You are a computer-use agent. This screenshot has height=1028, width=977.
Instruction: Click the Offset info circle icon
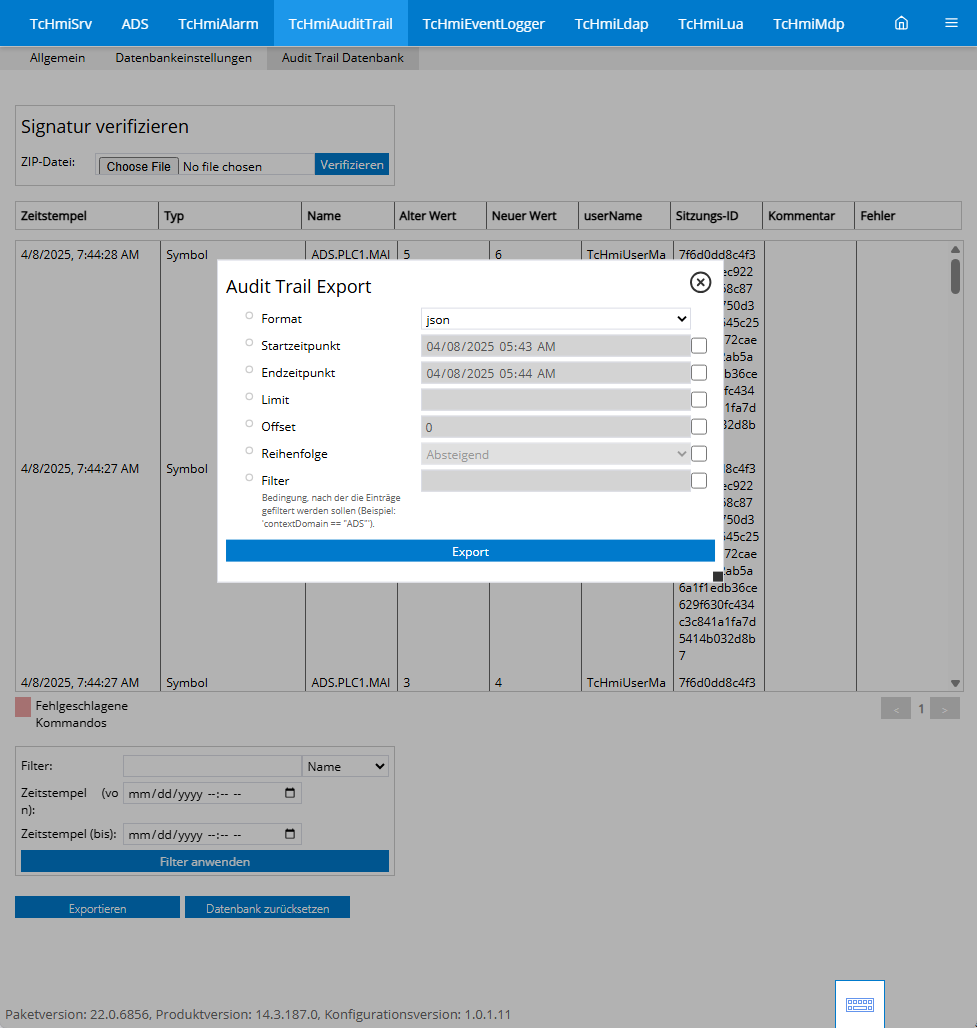pos(249,424)
